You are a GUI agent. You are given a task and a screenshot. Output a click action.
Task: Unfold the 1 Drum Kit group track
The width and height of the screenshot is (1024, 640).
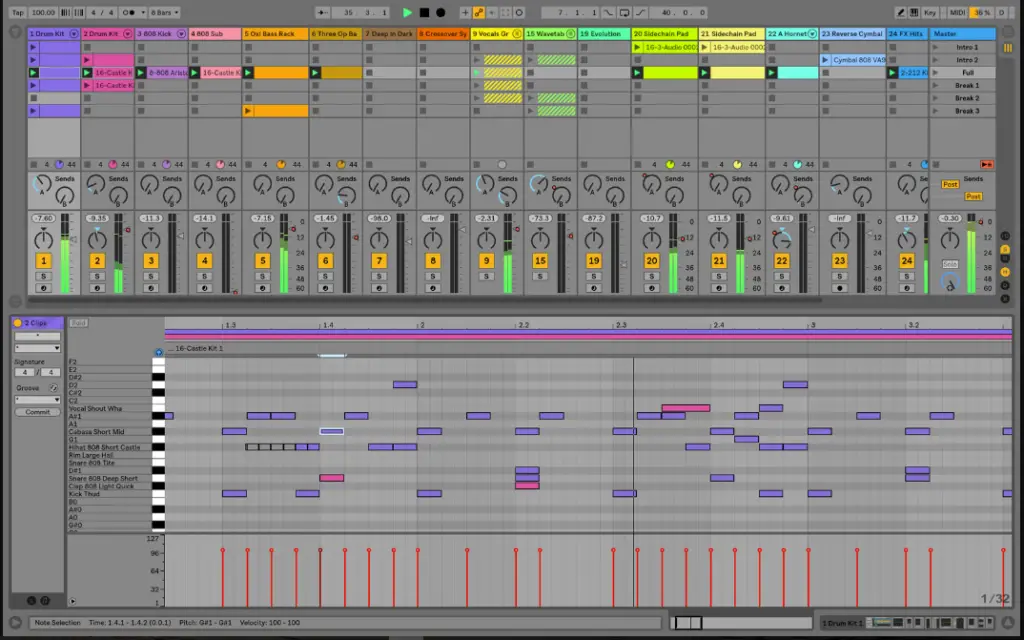pos(74,33)
